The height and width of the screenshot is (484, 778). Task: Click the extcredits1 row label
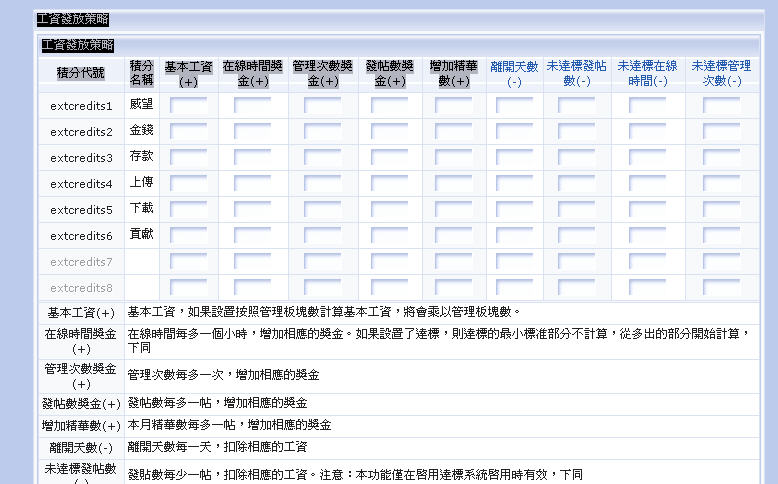[x=81, y=106]
